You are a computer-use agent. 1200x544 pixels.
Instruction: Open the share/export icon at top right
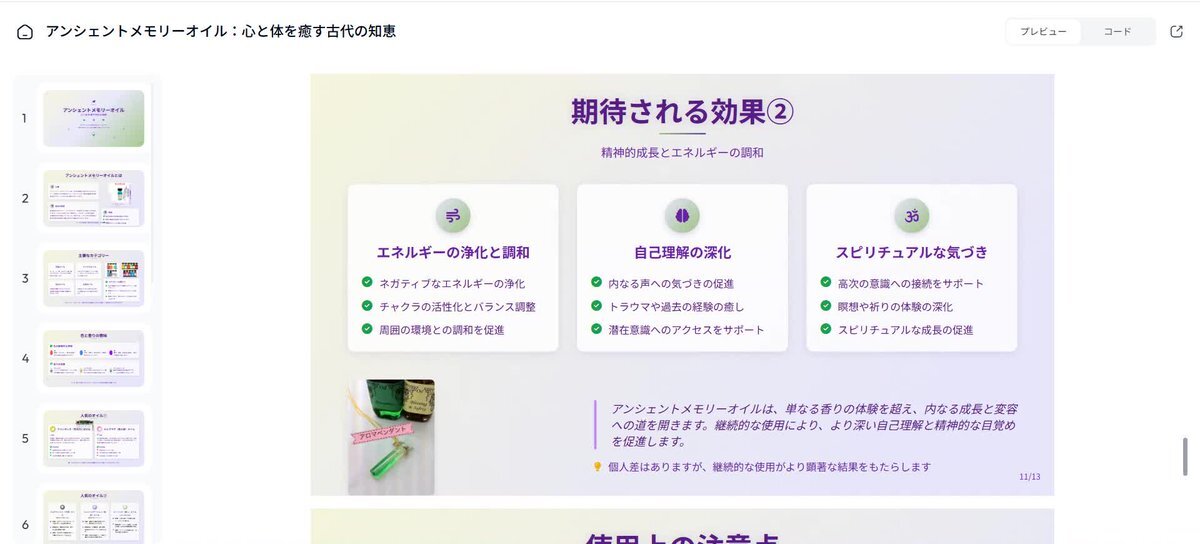(x=1176, y=32)
